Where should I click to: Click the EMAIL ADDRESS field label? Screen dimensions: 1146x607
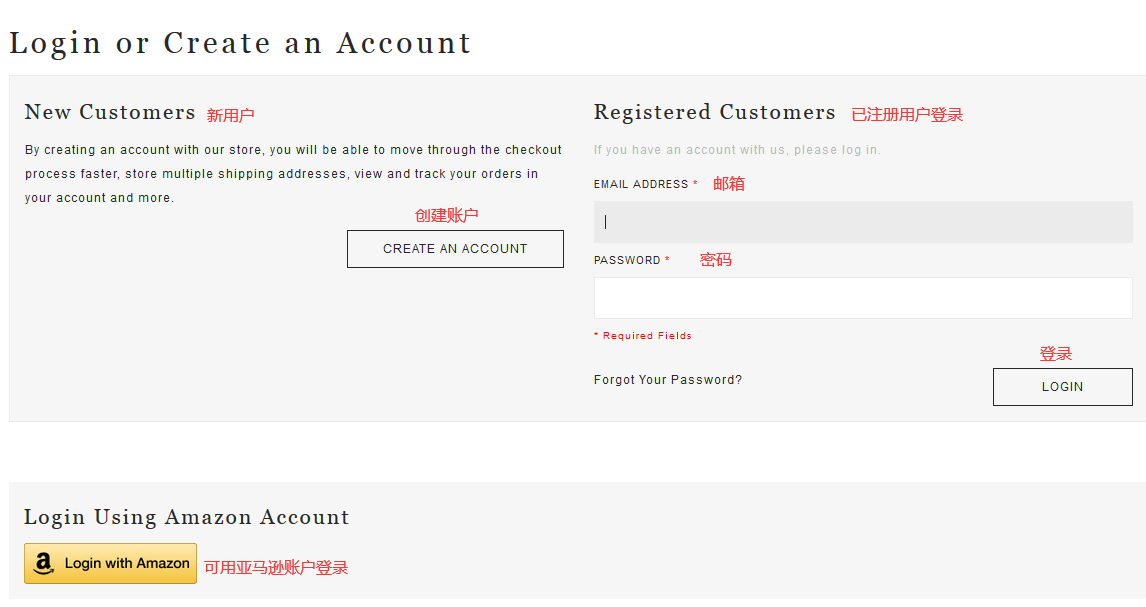pyautogui.click(x=641, y=184)
